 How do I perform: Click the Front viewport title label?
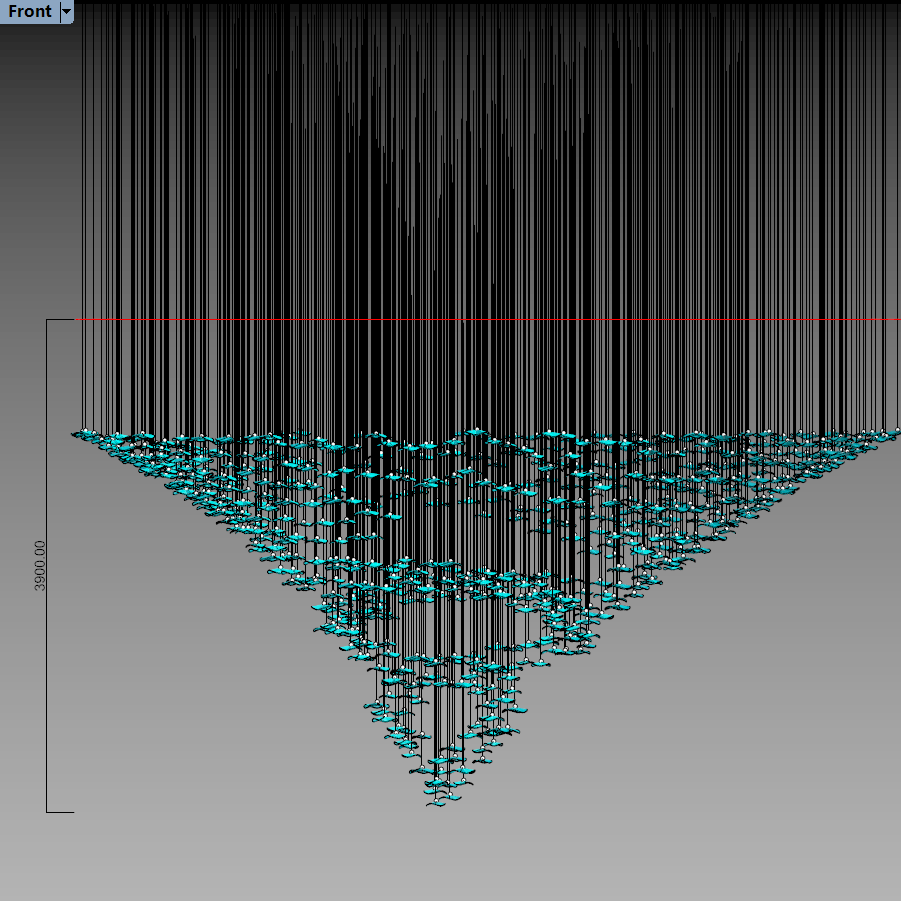[29, 12]
